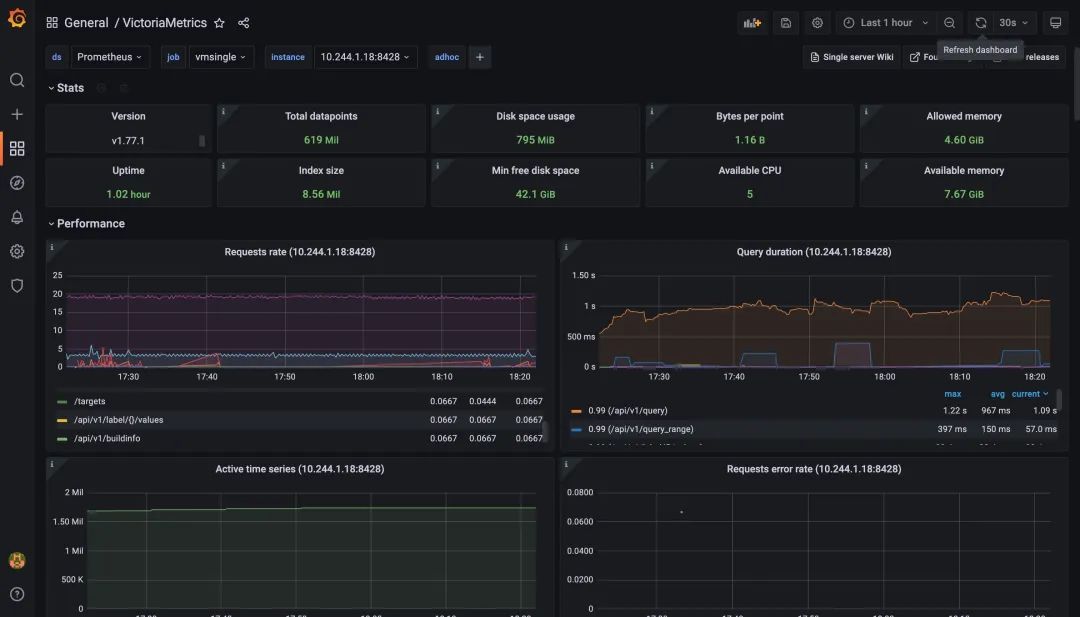Star the VictoriaMetrics dashboard
Screen dimensions: 1080x617
point(220,23)
